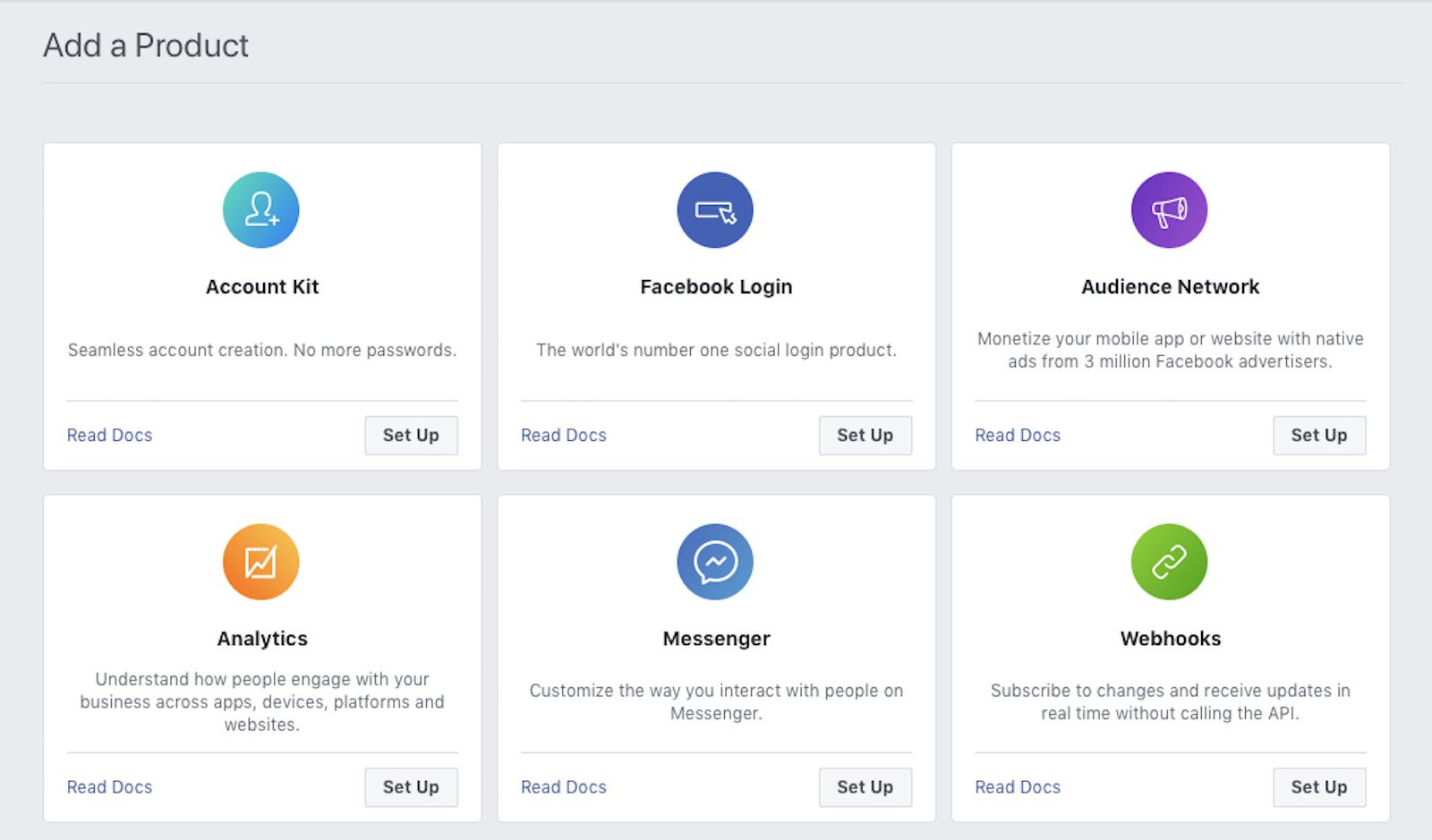Set up Account Kit
The width and height of the screenshot is (1432, 840).
click(411, 436)
